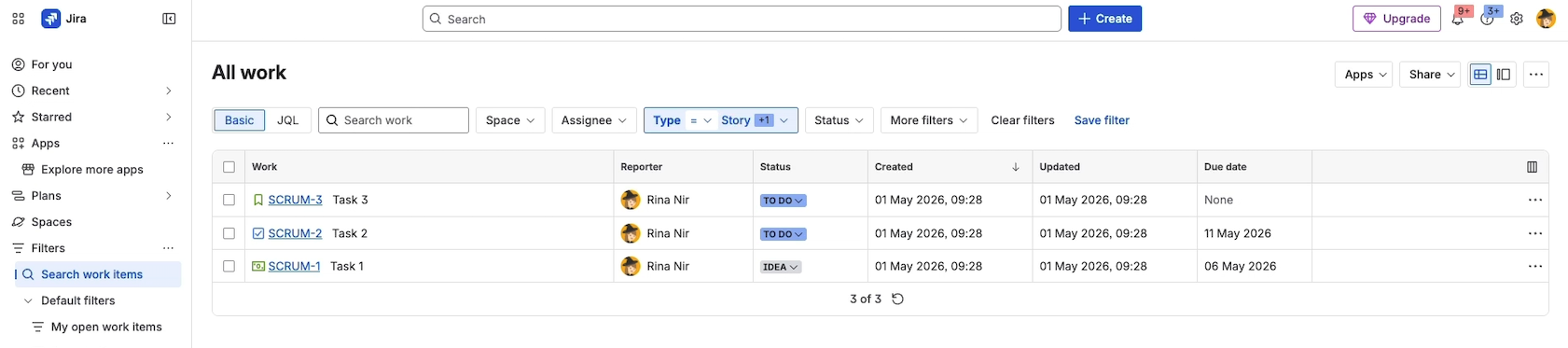Refresh the results with the reload icon

coord(897,299)
